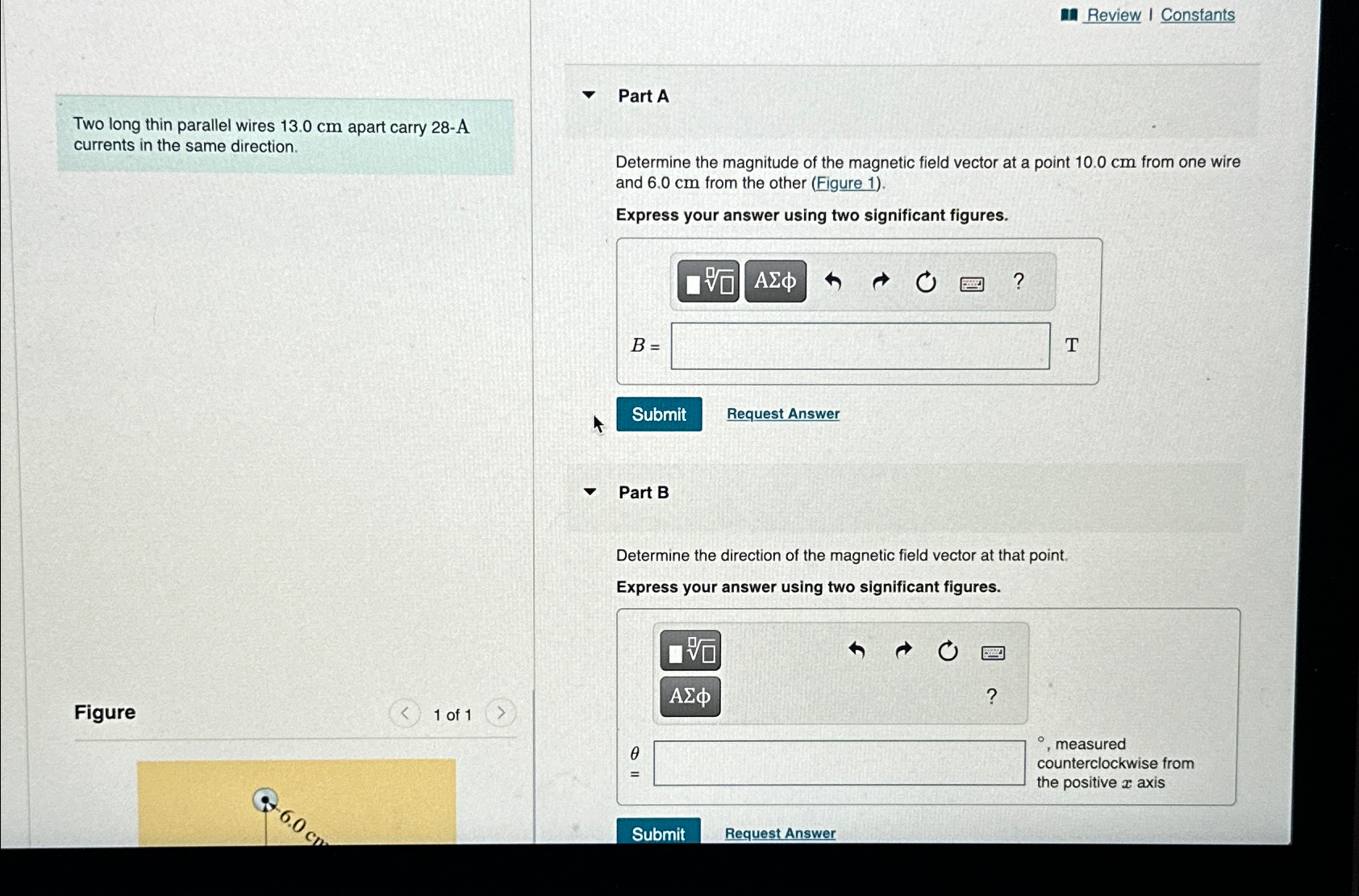
Task: Show keyboard shortcuts in Part A
Action: tap(972, 284)
